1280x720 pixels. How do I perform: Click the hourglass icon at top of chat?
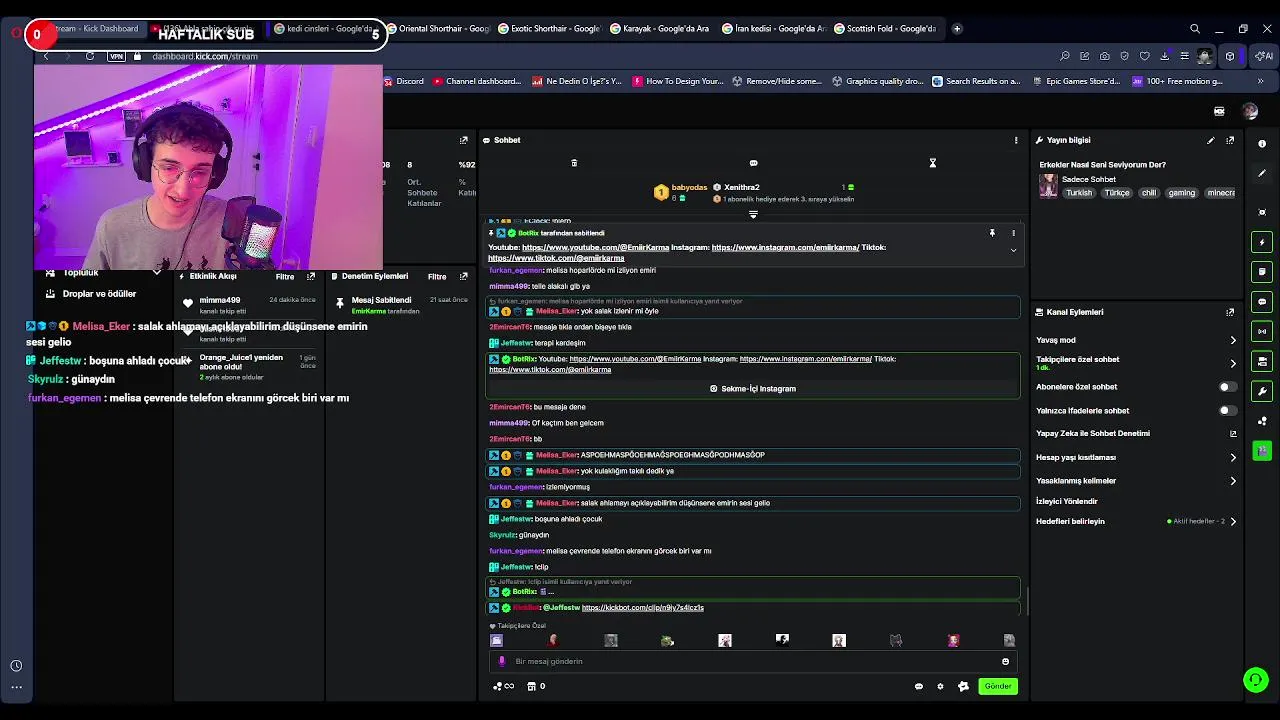pos(932,163)
